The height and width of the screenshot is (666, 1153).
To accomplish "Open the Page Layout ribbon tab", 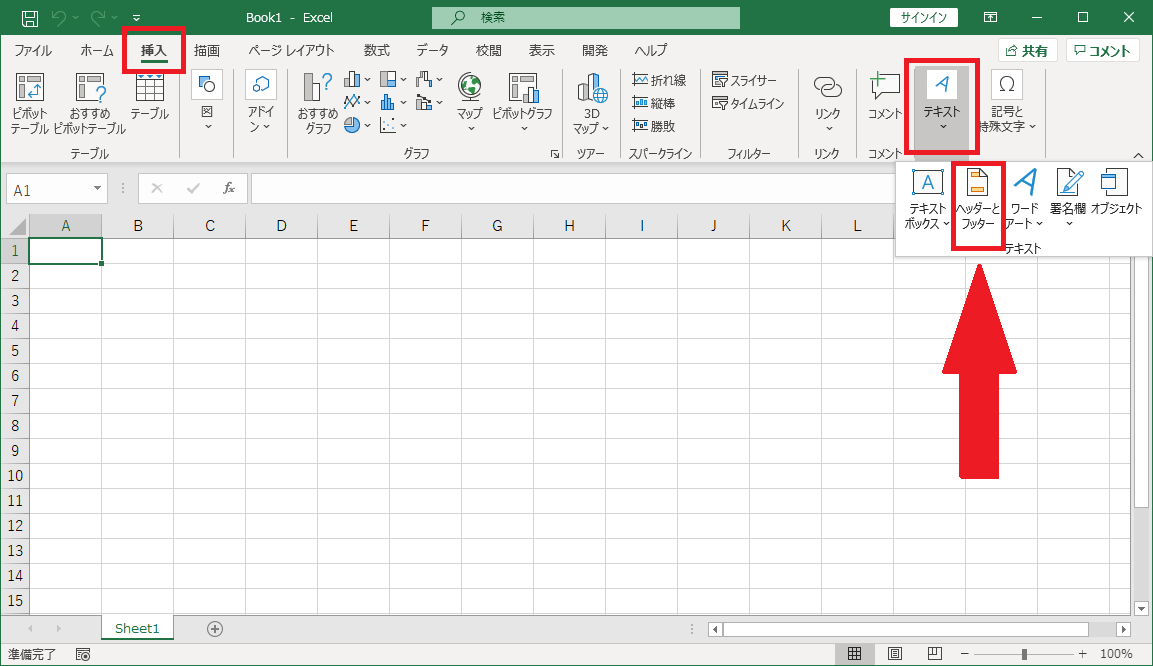I will (x=291, y=50).
